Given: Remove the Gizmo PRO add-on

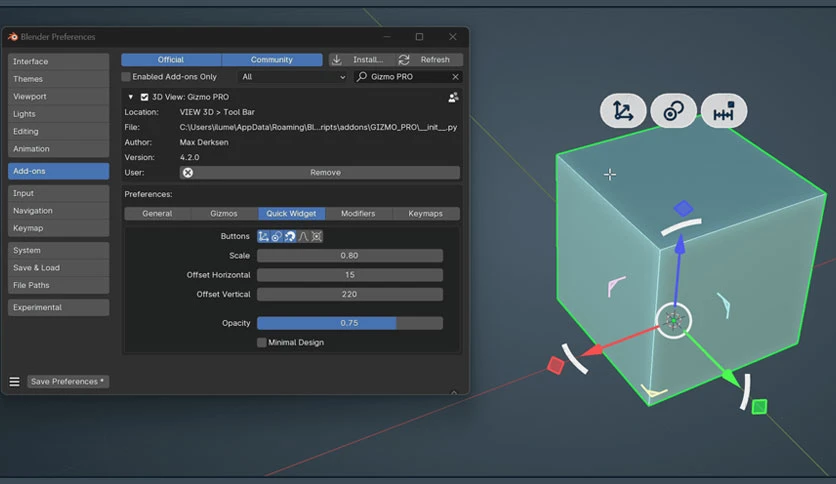Looking at the screenshot, I should coord(320,173).
